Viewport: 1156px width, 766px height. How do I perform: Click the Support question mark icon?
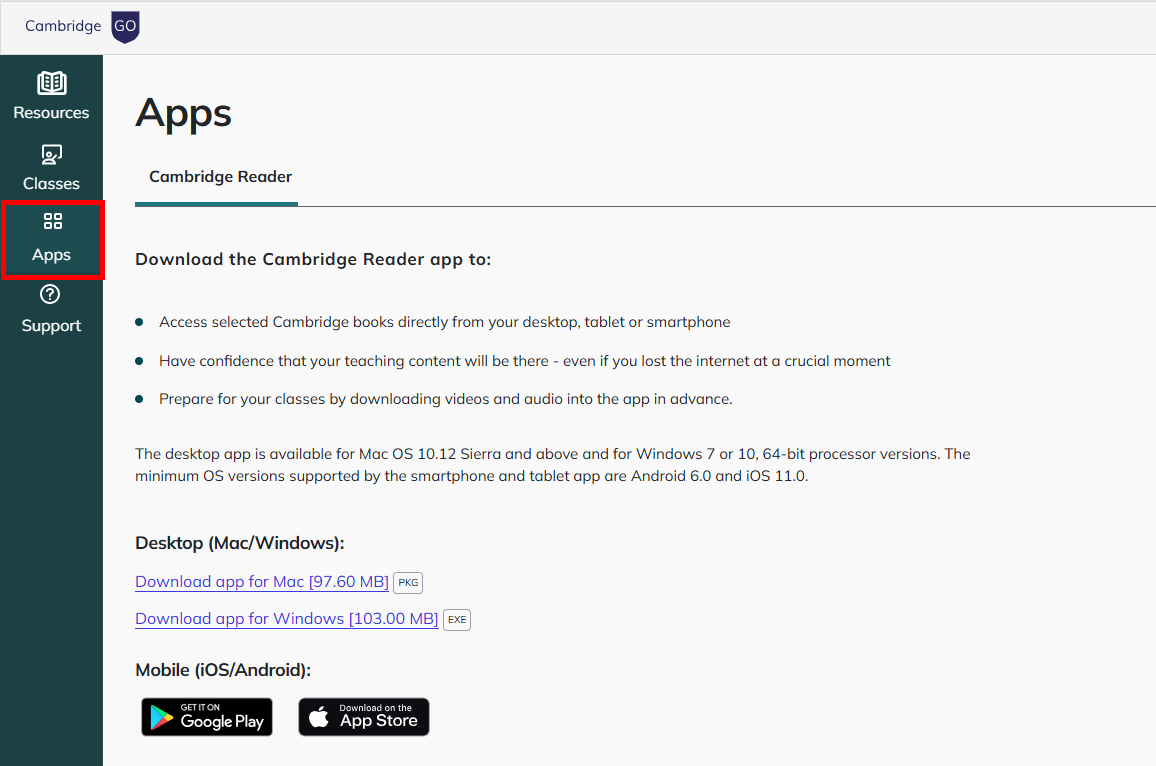(51, 294)
